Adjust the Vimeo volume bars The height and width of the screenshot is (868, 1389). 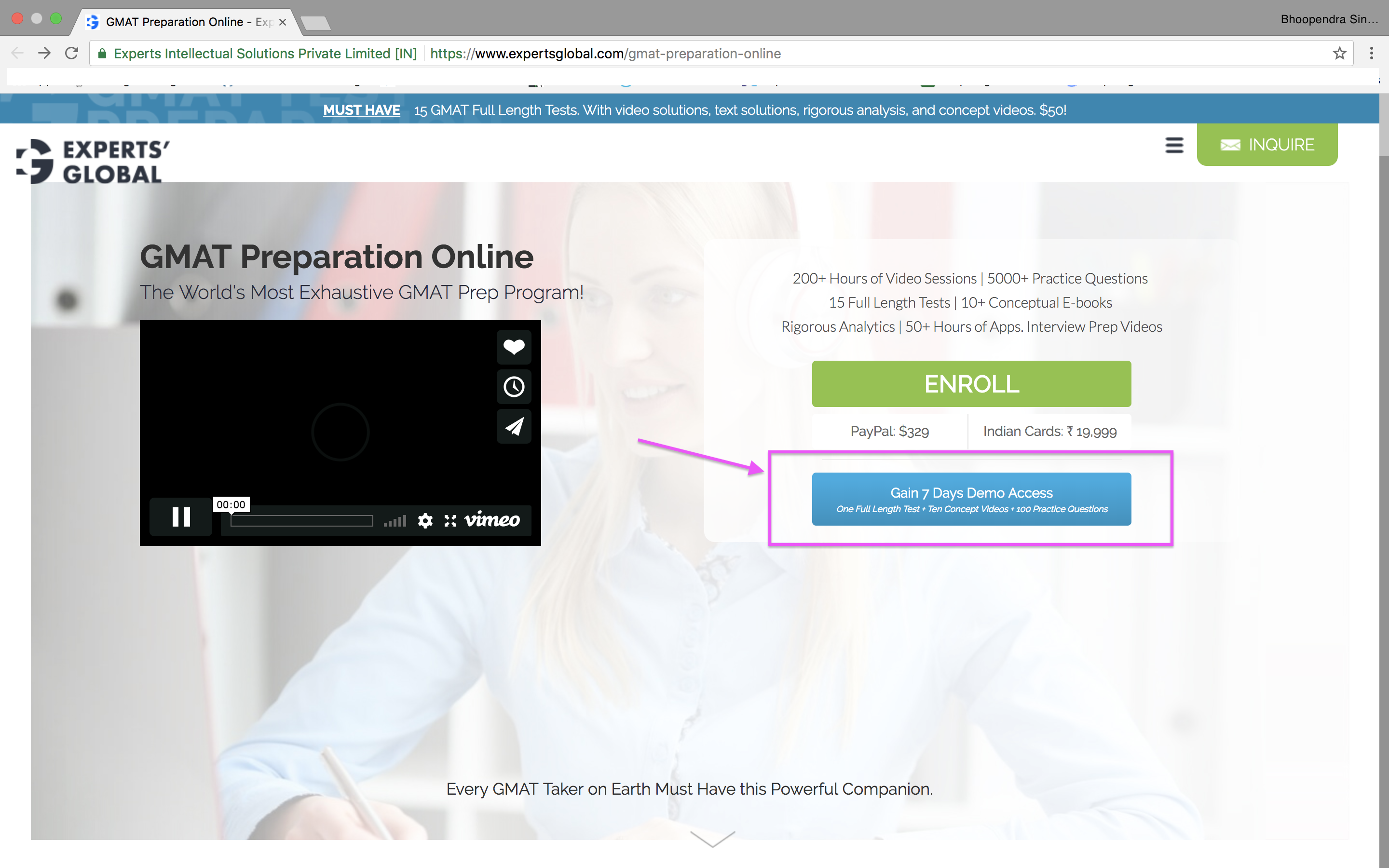pos(395,521)
